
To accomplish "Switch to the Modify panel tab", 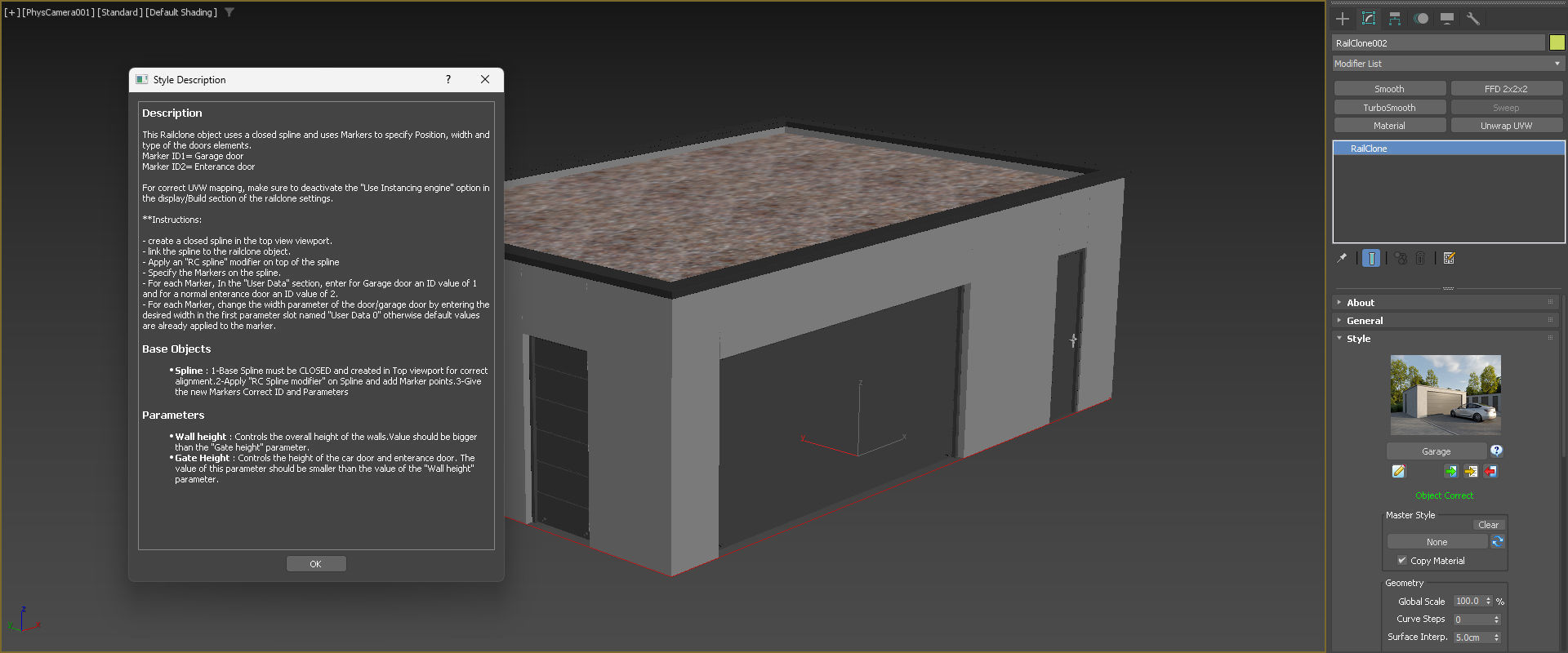I will click(1369, 19).
